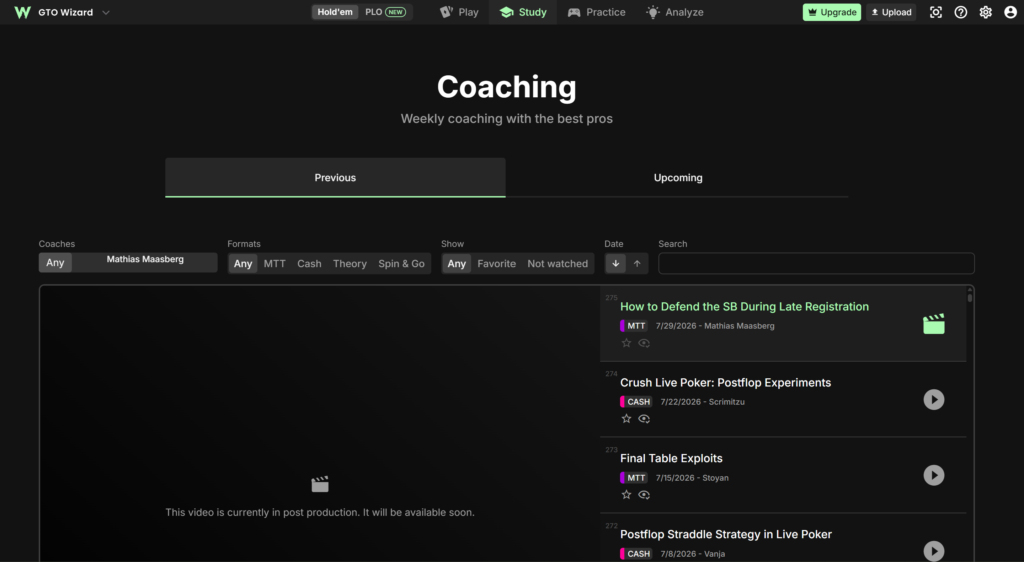Toggle watched eye for How to Defend SB
Image resolution: width=1024 pixels, height=562 pixels.
pyautogui.click(x=644, y=343)
